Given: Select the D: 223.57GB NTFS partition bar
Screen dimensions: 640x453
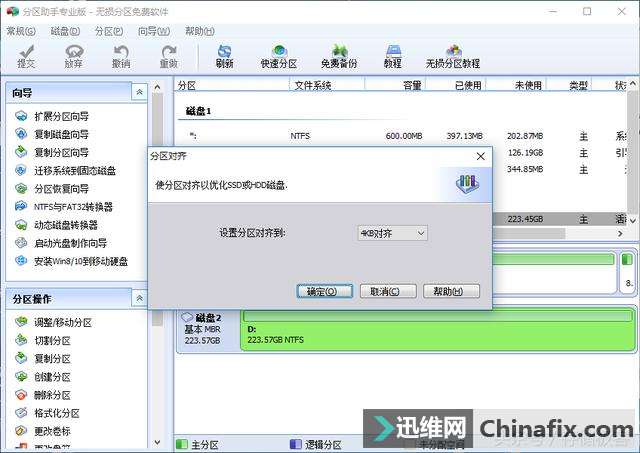Looking at the screenshot, I should [x=438, y=330].
